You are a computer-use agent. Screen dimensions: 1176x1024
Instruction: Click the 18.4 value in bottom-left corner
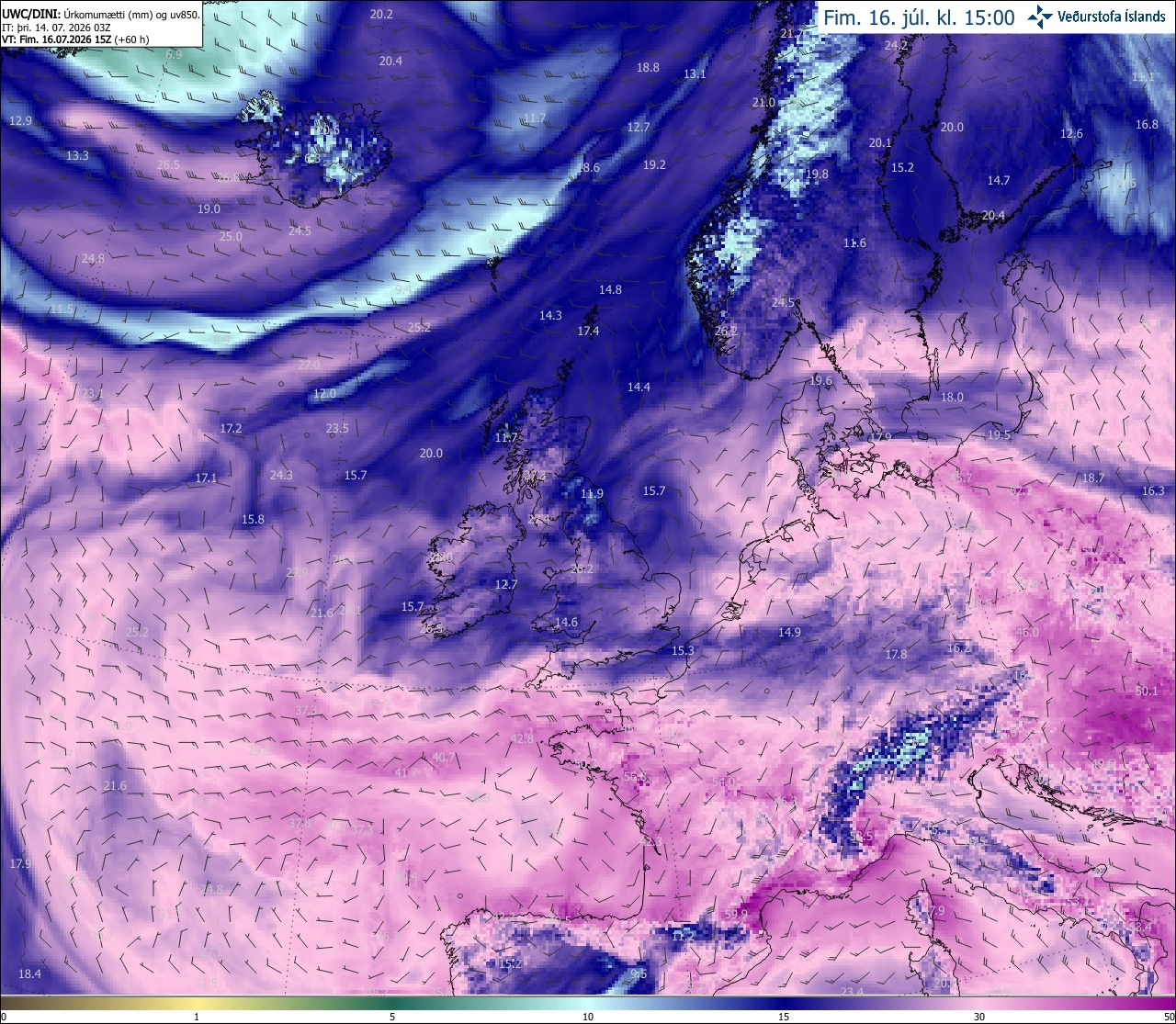(30, 973)
